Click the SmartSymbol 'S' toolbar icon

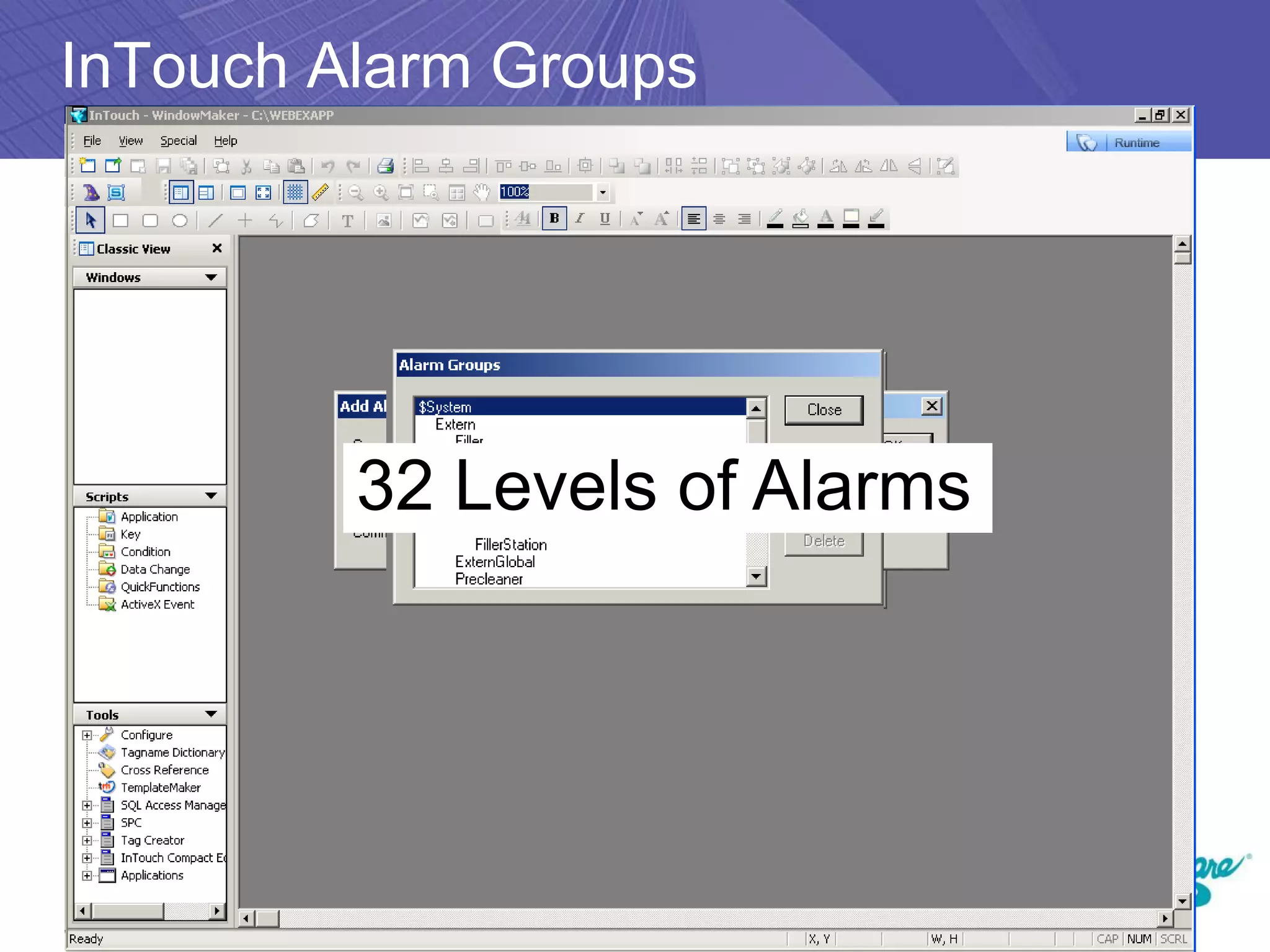[117, 193]
